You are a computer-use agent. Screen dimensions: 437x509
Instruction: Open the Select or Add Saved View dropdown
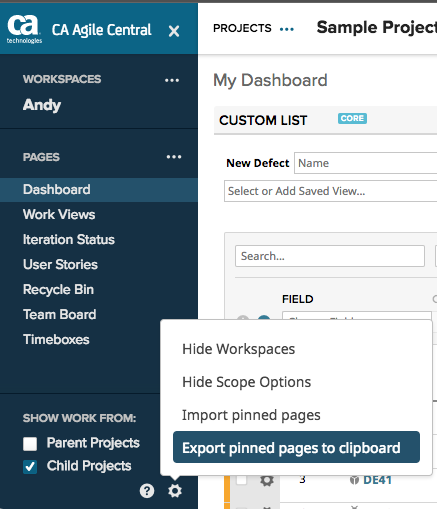pos(330,191)
